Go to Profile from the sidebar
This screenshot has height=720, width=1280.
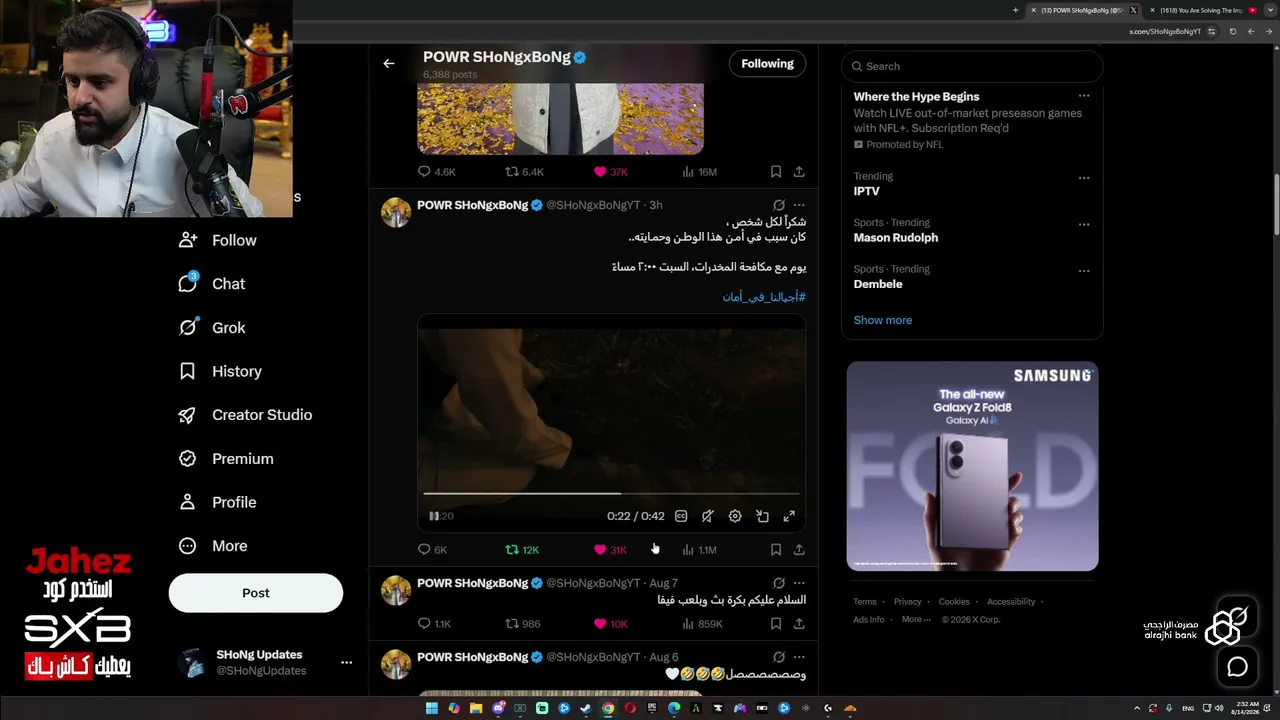218,502
